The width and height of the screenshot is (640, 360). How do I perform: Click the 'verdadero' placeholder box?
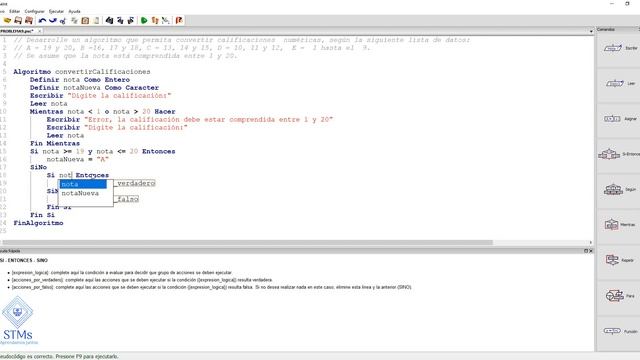pos(135,183)
